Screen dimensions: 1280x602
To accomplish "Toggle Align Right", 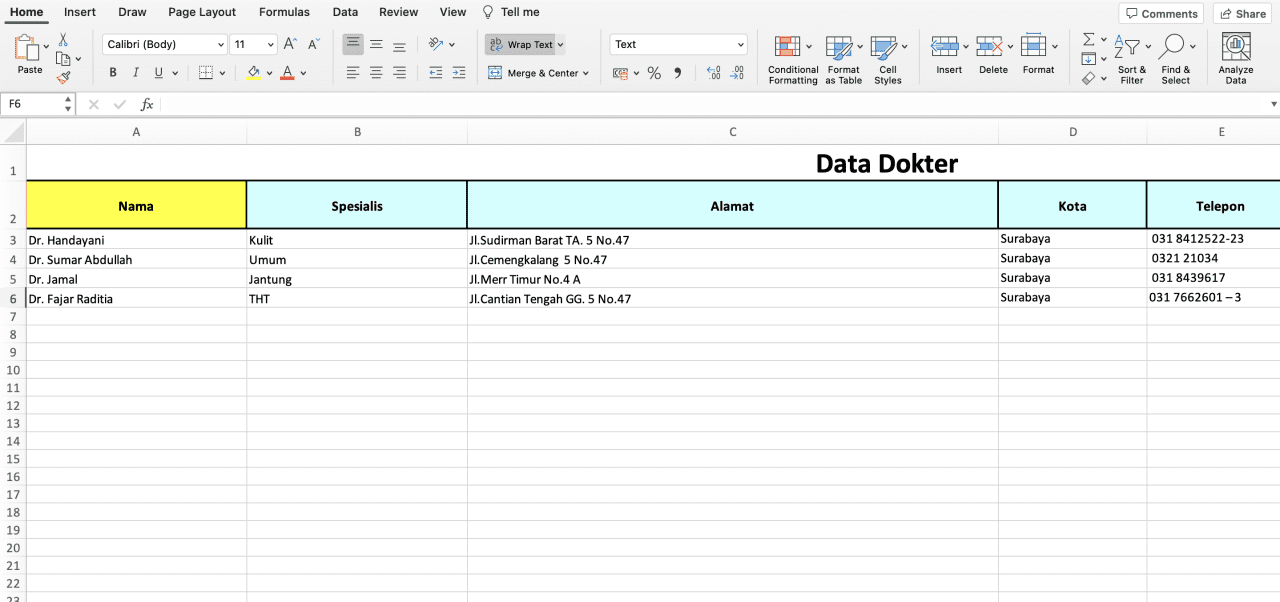I will [399, 72].
